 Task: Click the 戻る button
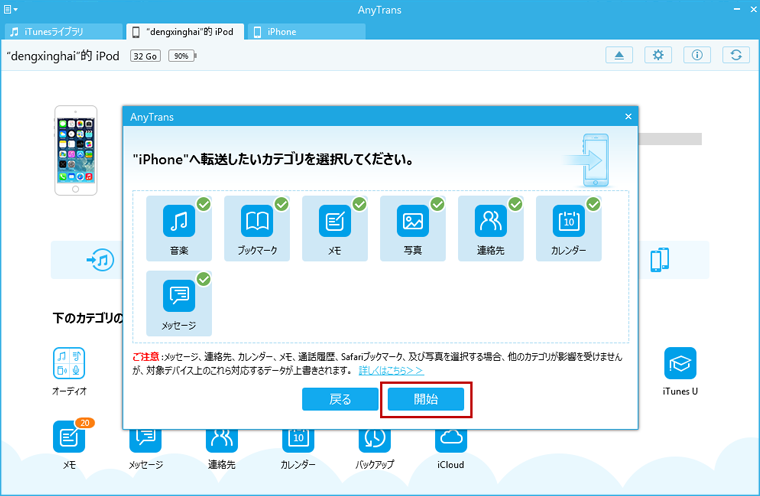click(340, 399)
